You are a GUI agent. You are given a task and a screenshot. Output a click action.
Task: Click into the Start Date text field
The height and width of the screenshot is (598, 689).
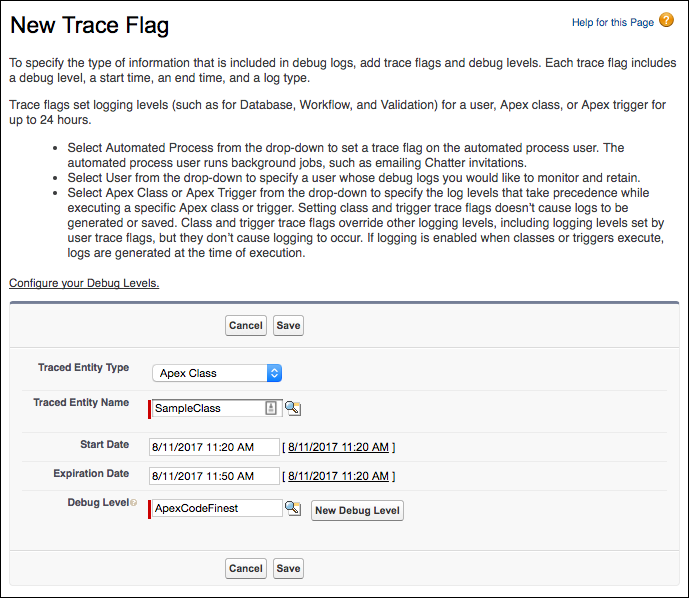point(214,447)
